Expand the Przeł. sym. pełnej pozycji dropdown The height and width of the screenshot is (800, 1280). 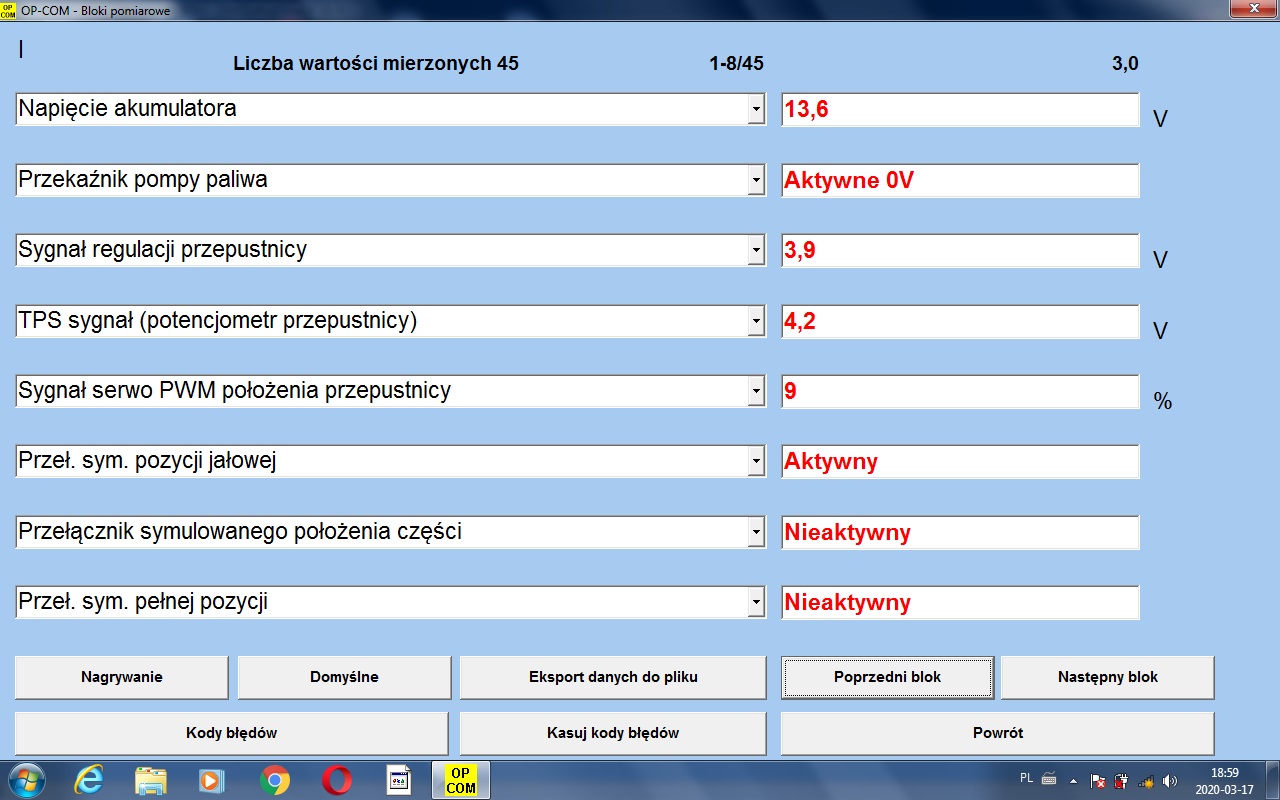tap(756, 603)
